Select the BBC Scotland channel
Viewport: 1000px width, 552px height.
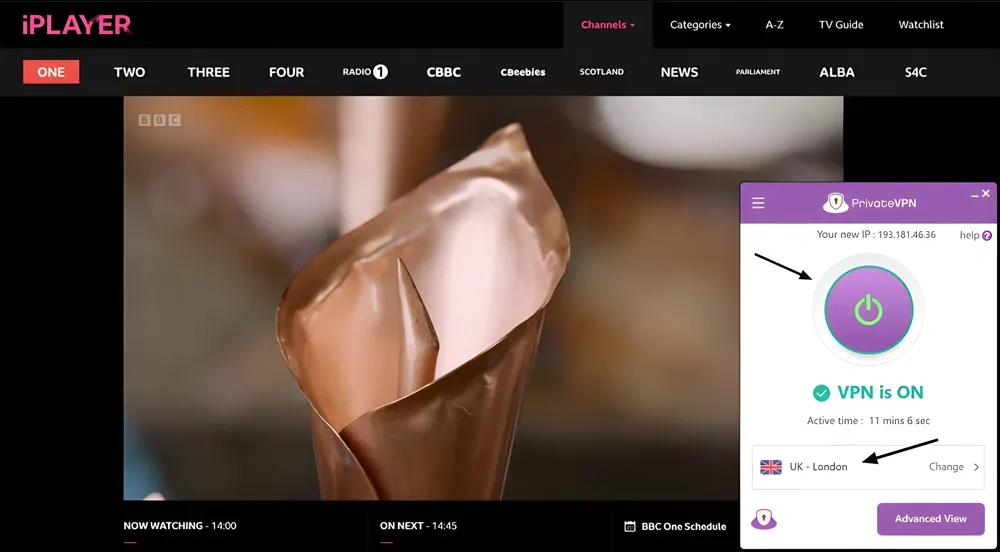601,72
